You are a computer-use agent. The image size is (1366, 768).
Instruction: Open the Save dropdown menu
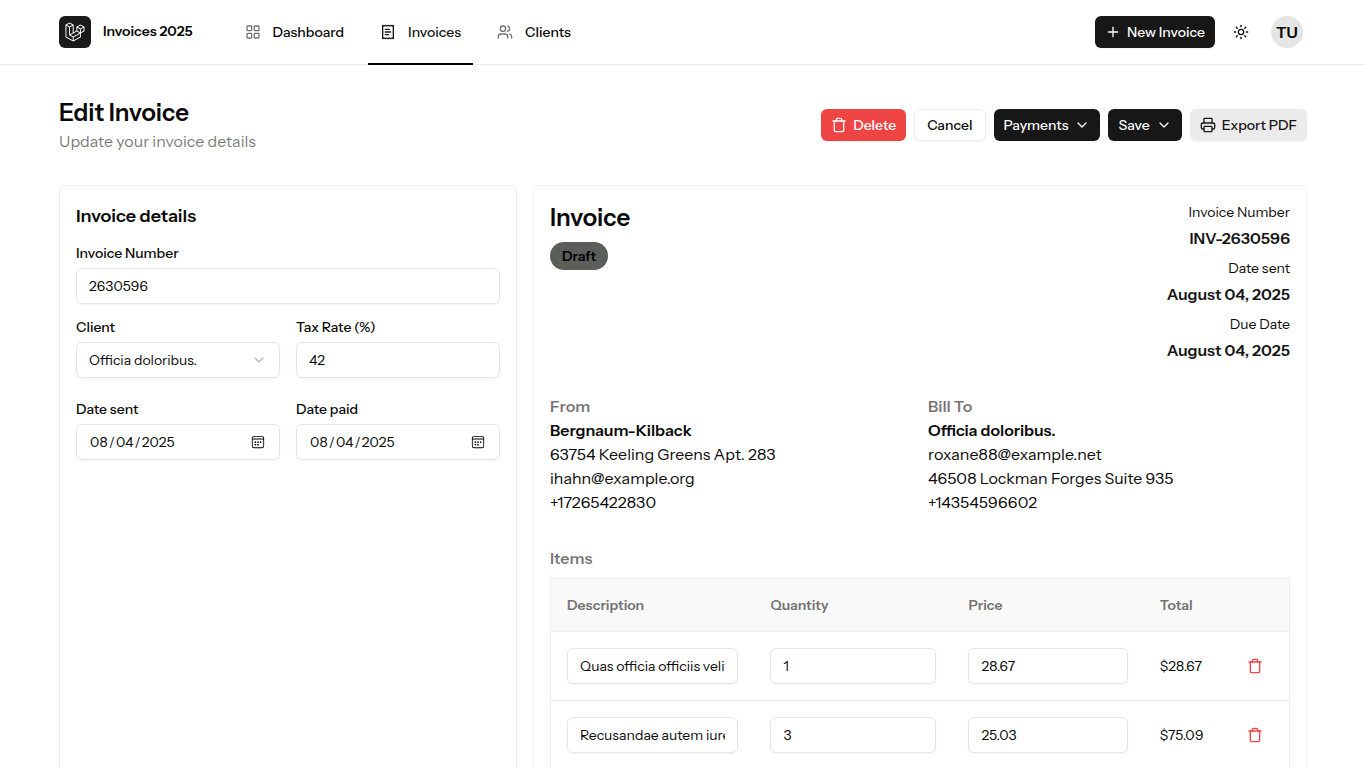click(x=1144, y=125)
